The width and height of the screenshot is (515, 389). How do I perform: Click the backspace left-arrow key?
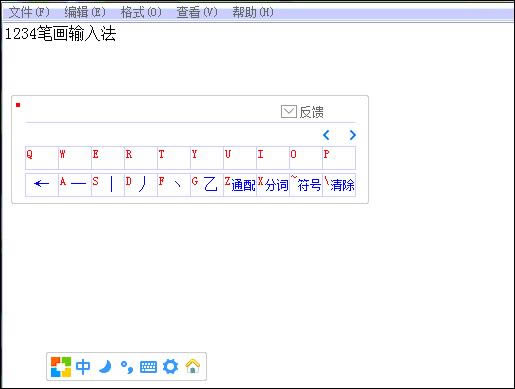(x=42, y=185)
